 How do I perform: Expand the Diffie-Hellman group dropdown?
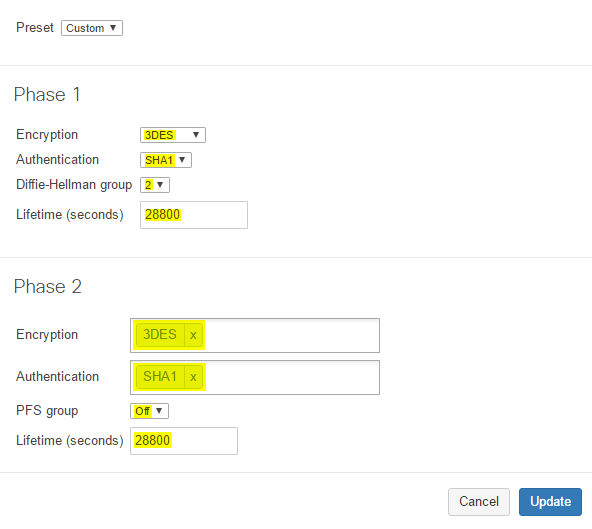point(155,185)
